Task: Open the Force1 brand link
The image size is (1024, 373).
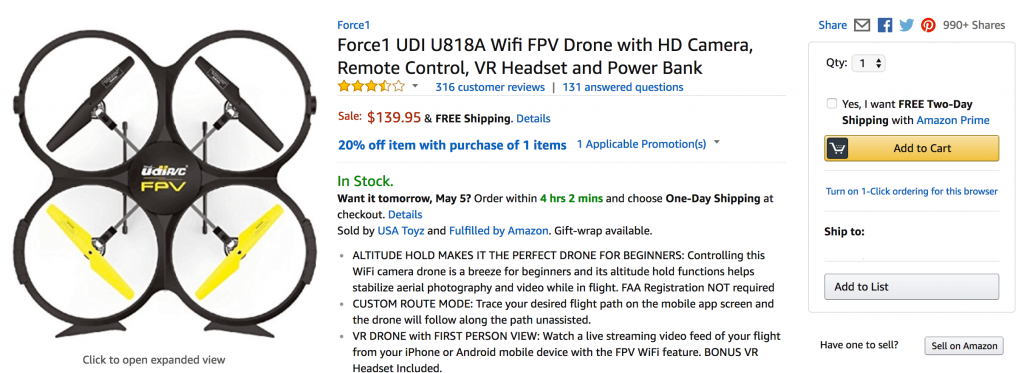Action: 353,25
